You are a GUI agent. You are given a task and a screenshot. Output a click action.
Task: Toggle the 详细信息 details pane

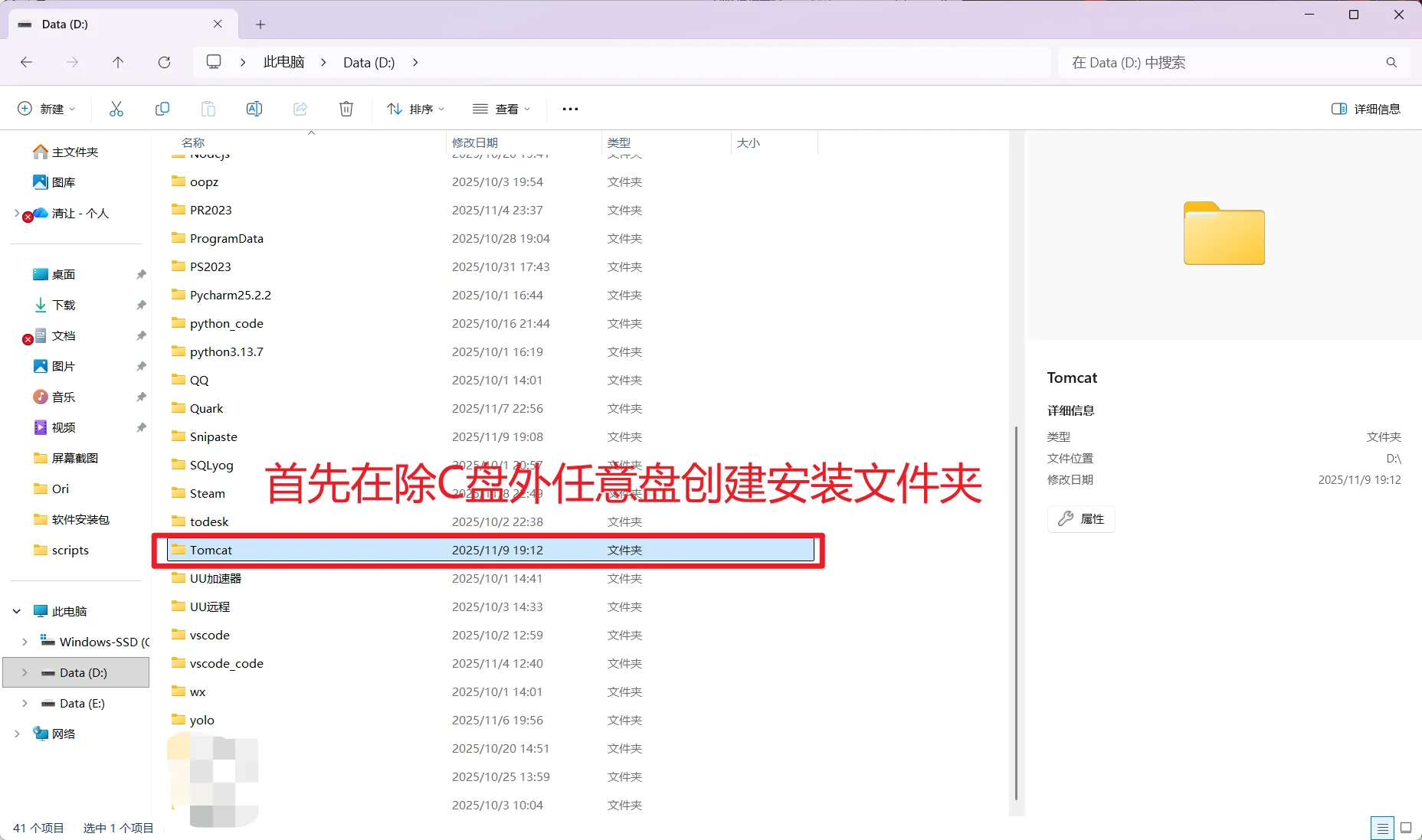point(1366,109)
